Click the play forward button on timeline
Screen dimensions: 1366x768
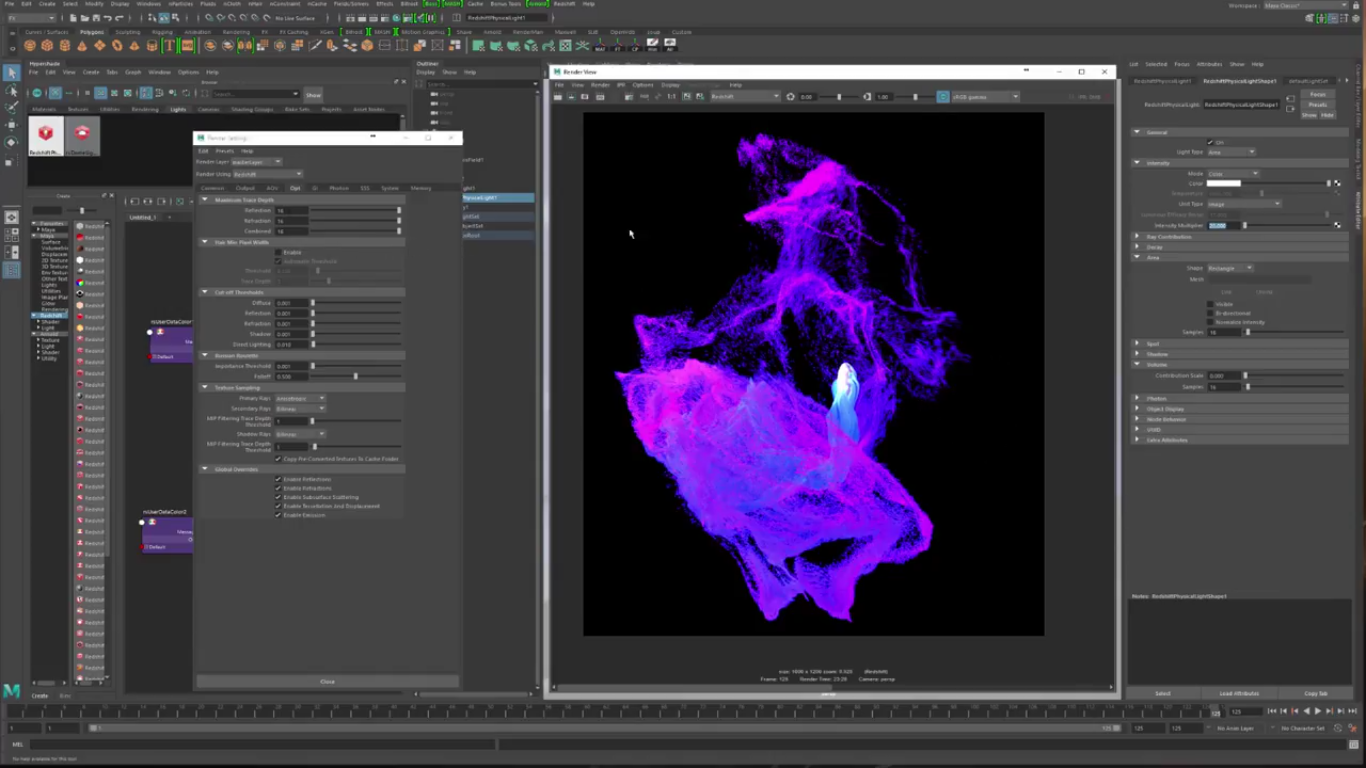click(1318, 711)
